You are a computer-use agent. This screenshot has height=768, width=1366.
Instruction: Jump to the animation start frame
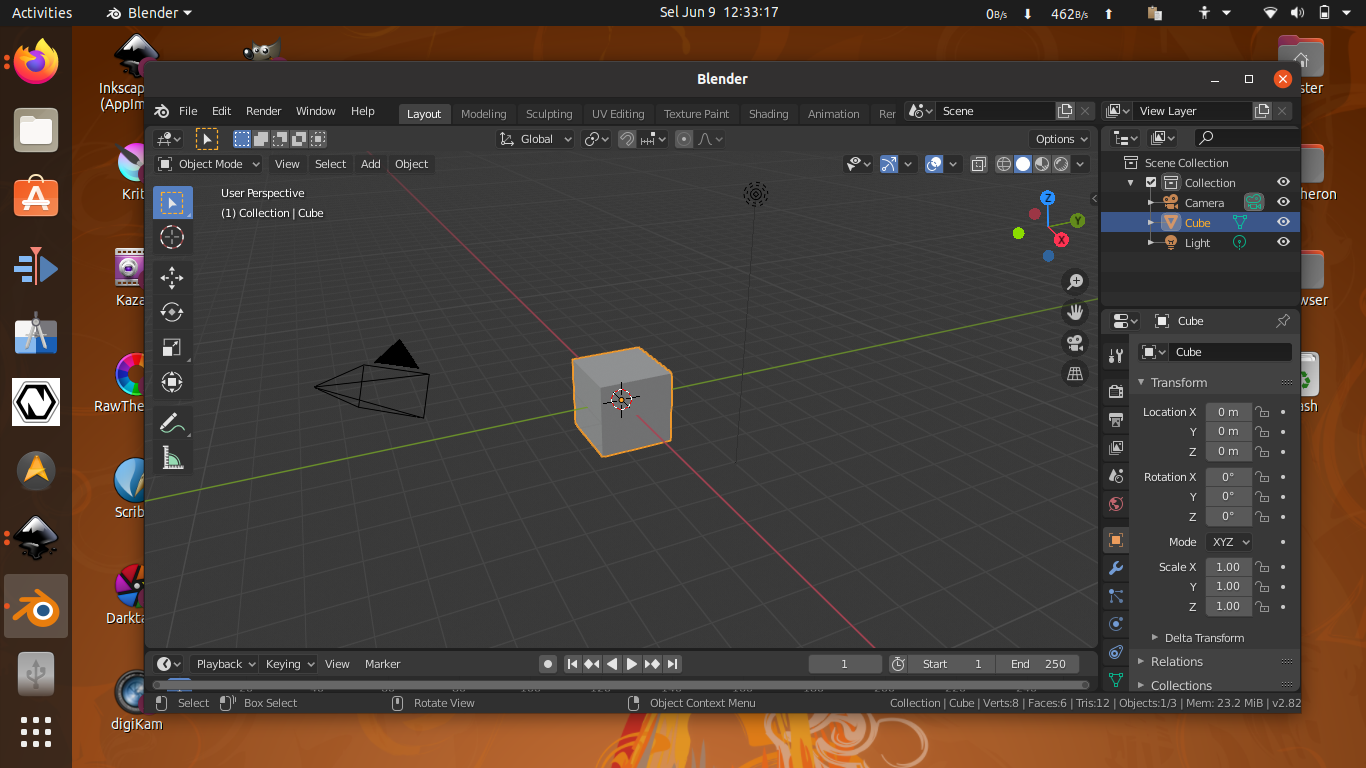[x=572, y=664]
